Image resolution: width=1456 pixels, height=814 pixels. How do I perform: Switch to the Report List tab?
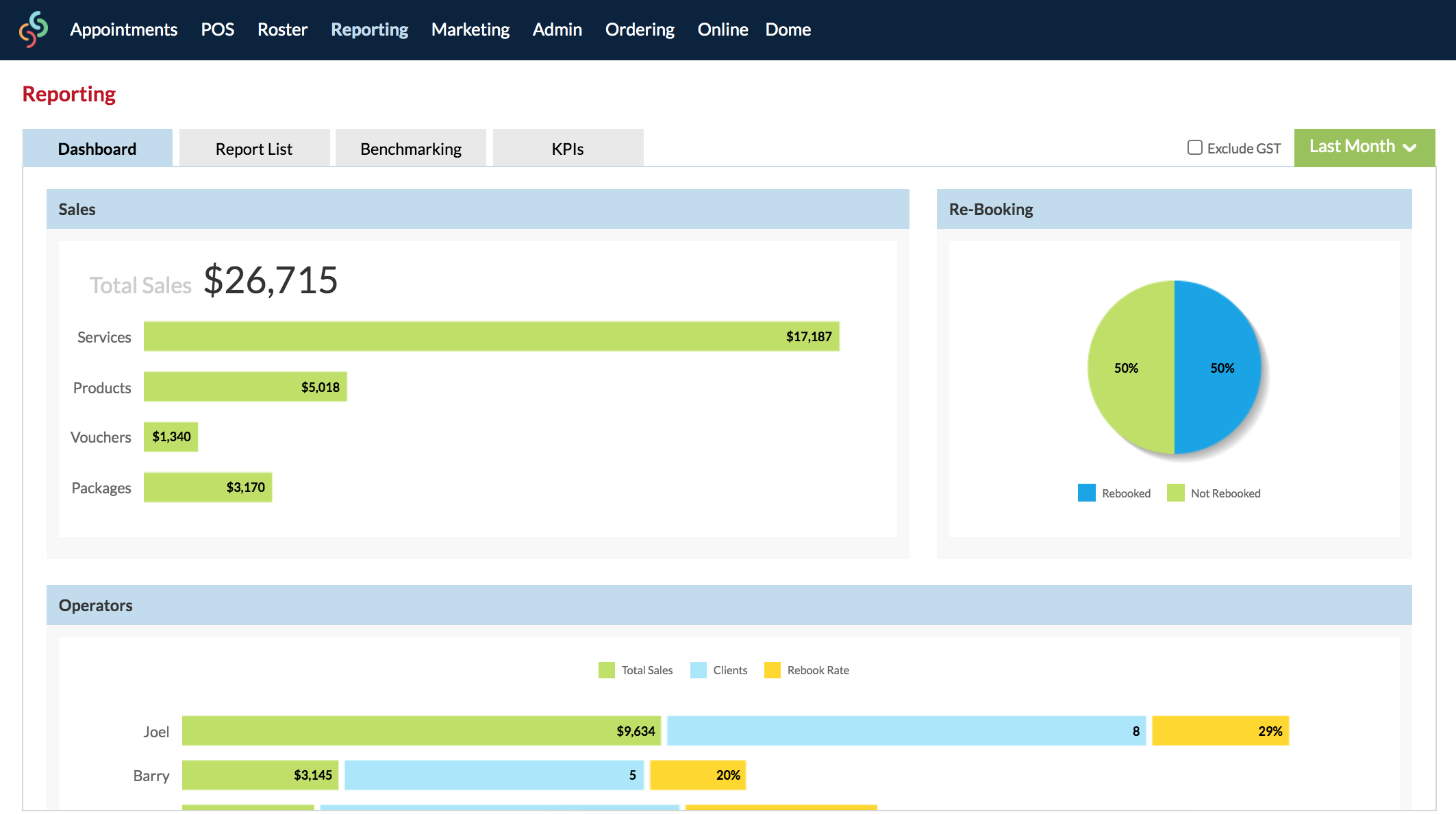pos(254,148)
